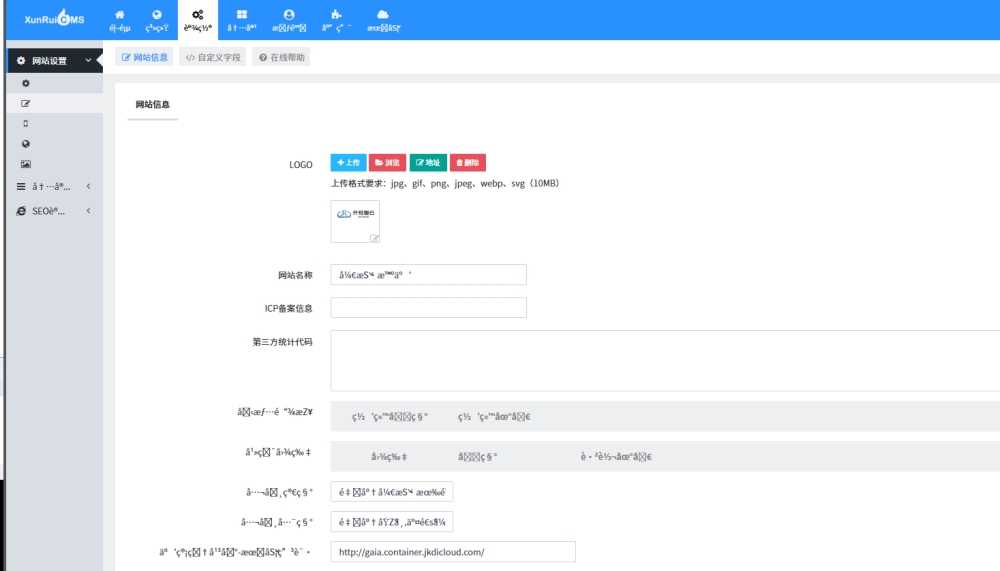
Task: Select the sidebar edit-pencil icon item
Action: pos(26,103)
